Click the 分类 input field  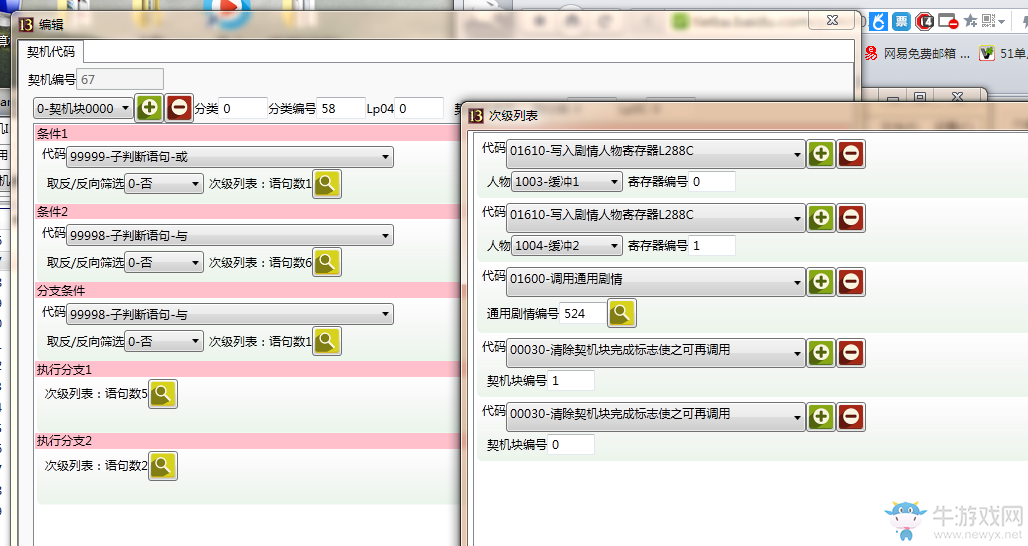[x=243, y=108]
